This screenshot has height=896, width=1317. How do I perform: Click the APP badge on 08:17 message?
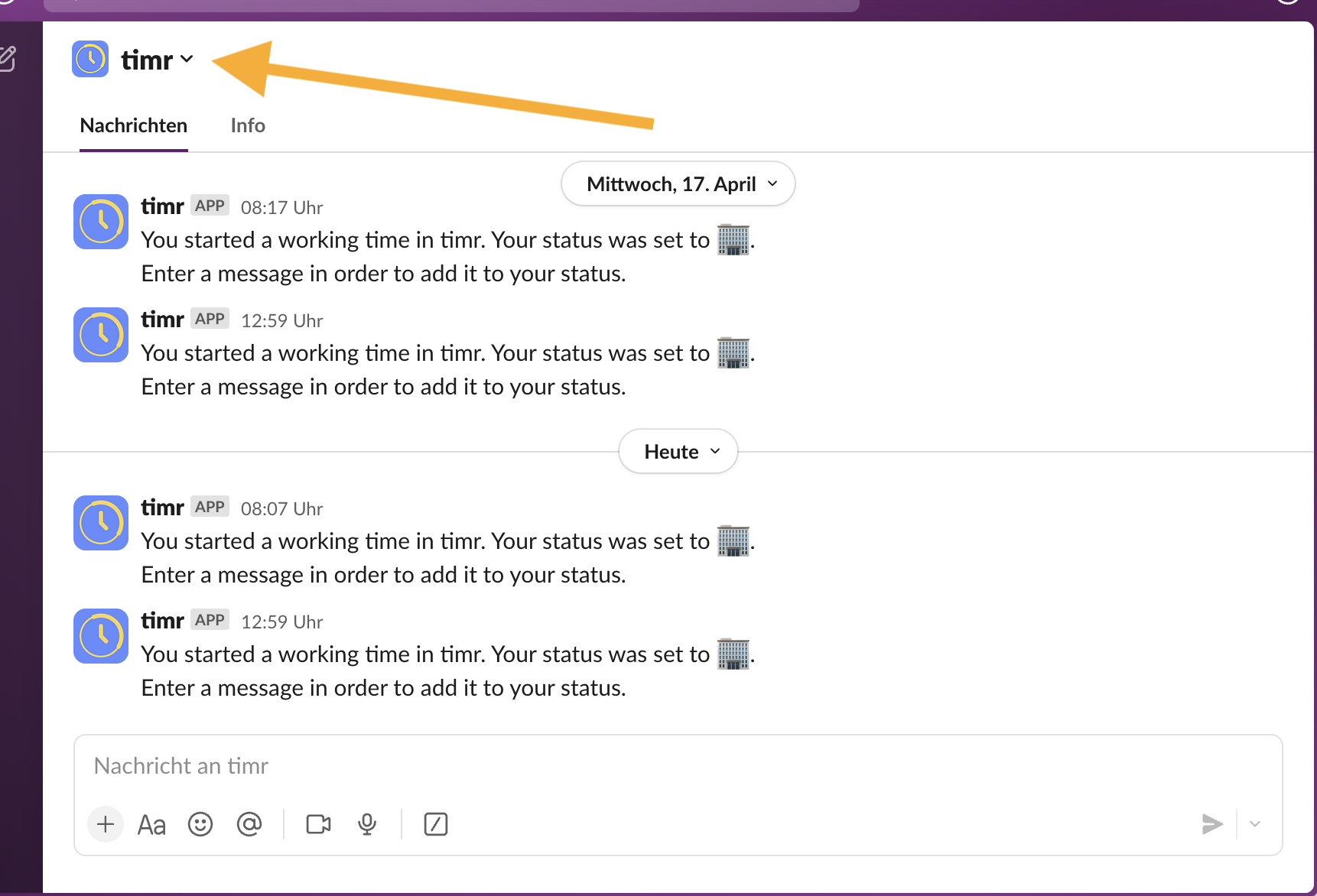tap(210, 206)
